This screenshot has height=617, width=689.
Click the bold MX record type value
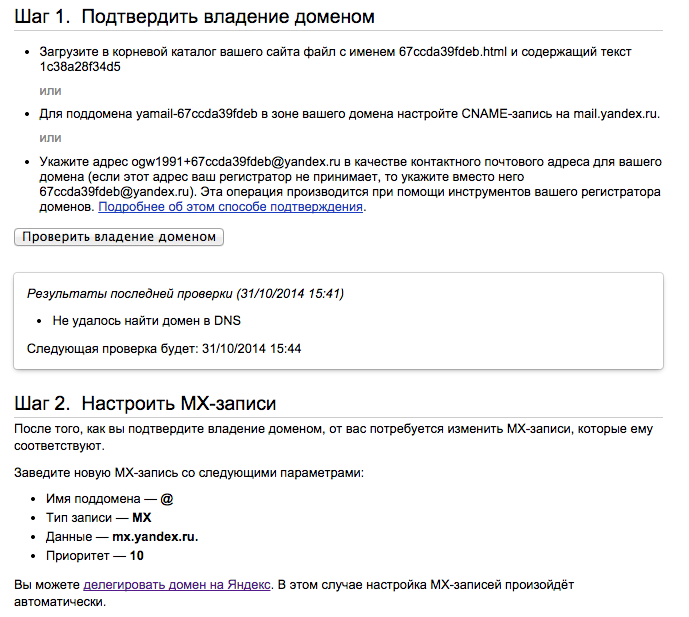click(141, 518)
